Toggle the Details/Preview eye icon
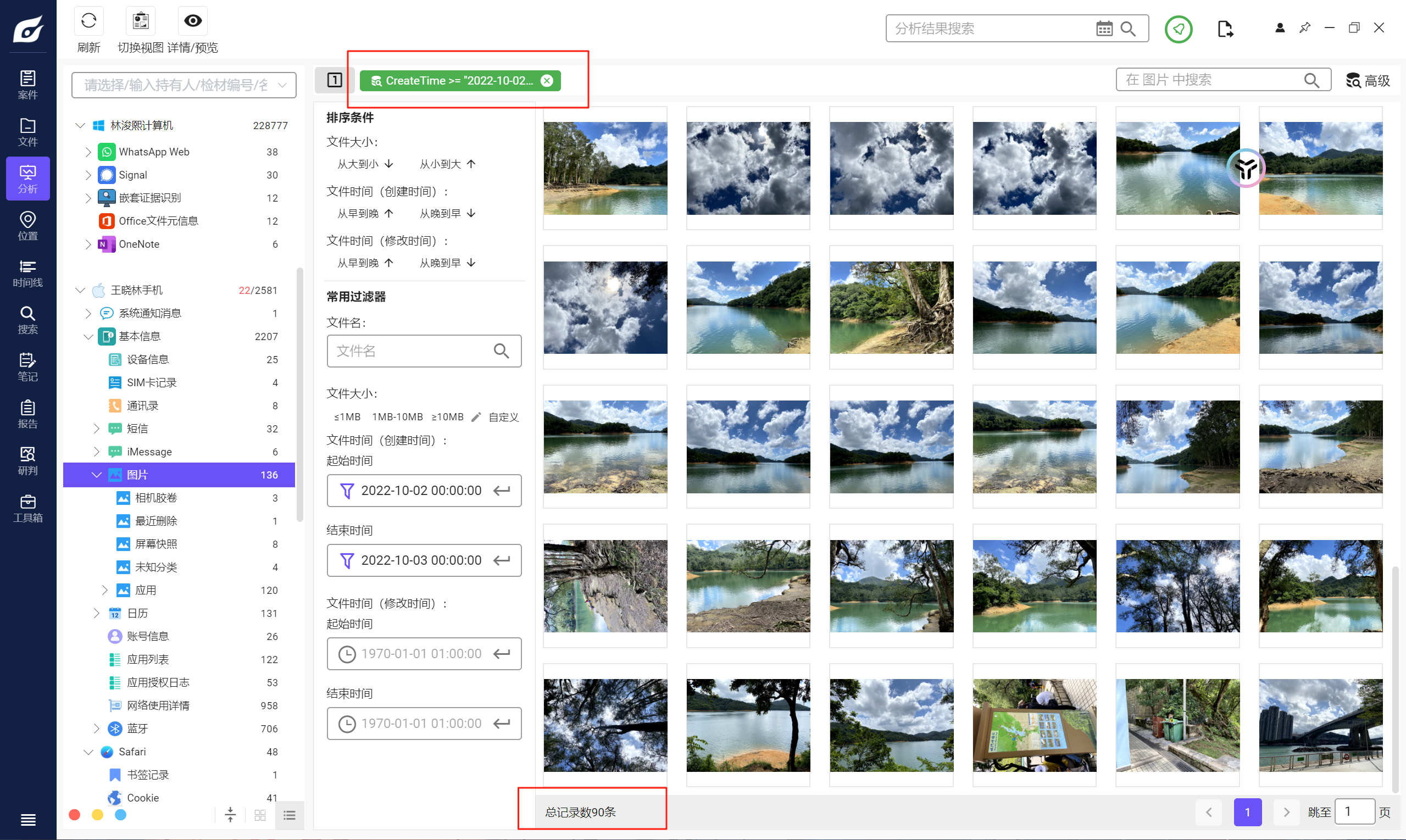1406x840 pixels. pos(192,21)
